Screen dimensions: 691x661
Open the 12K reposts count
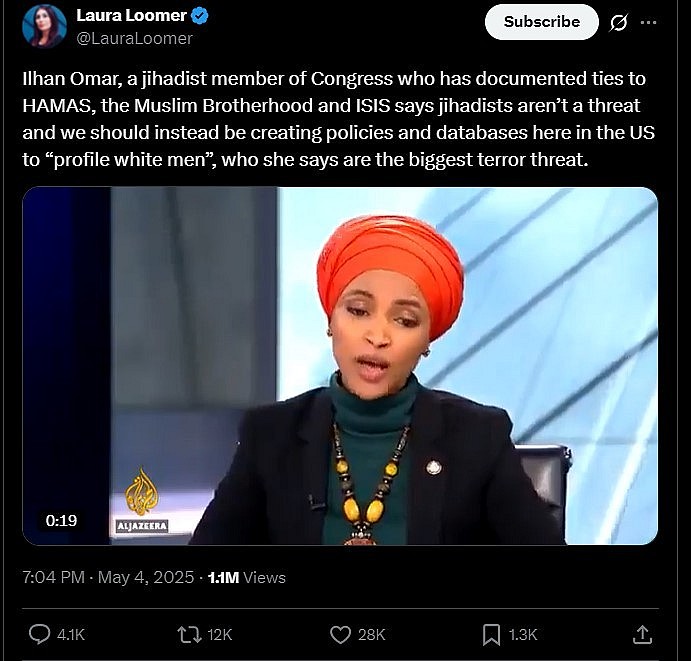[x=219, y=635]
